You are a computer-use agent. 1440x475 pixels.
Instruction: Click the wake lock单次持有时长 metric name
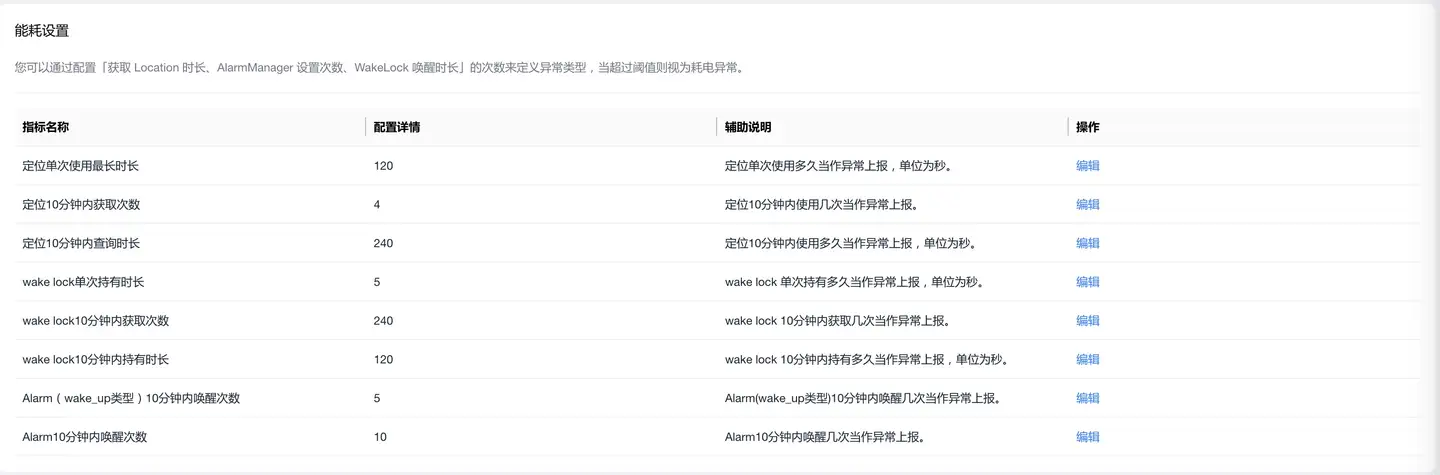(x=83, y=282)
